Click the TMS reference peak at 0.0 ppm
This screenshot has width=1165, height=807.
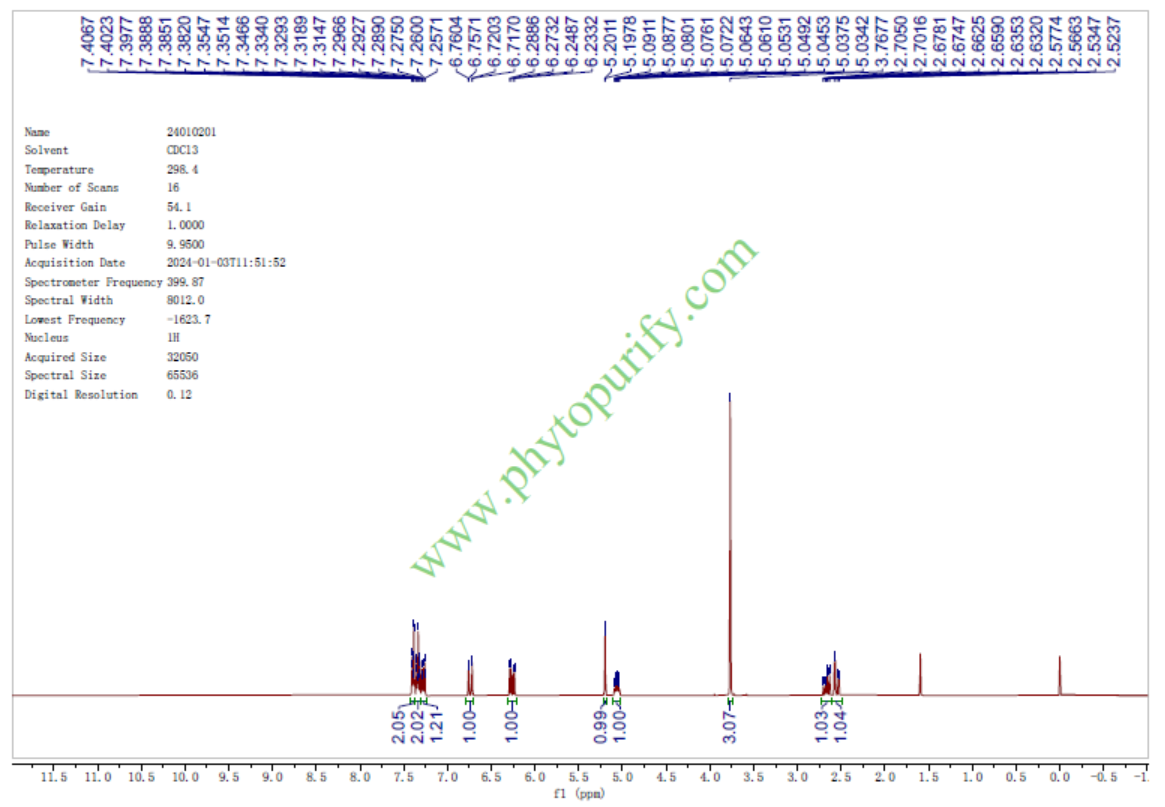(1059, 675)
